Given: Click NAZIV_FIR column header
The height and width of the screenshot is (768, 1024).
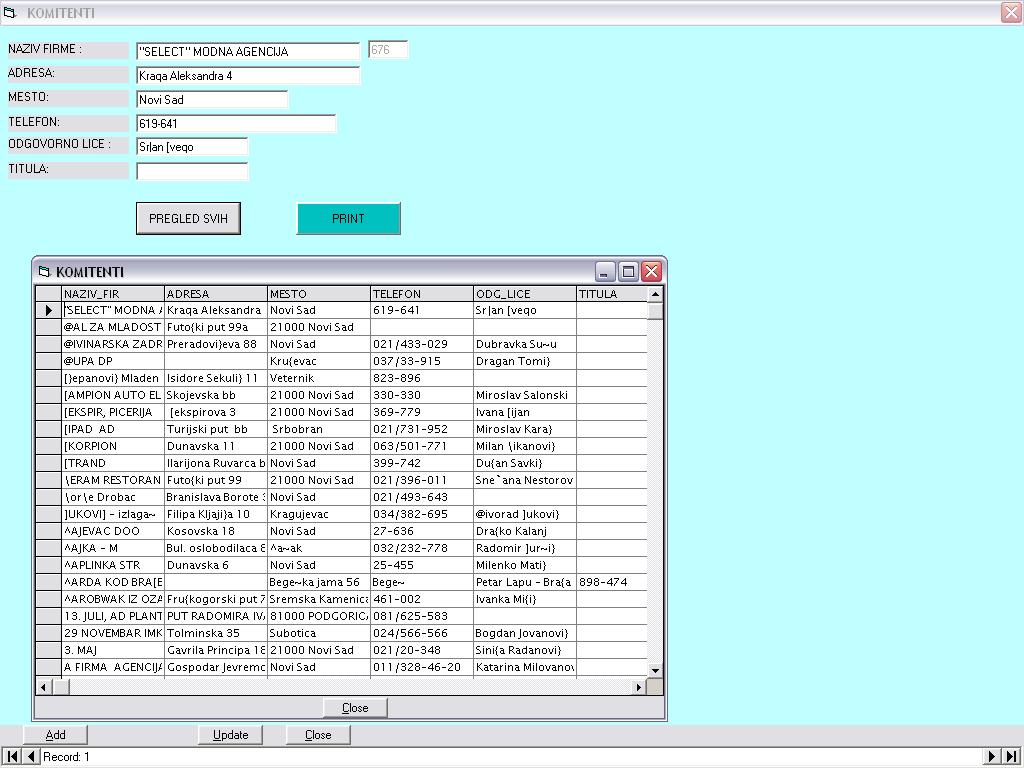Looking at the screenshot, I should (x=112, y=294).
